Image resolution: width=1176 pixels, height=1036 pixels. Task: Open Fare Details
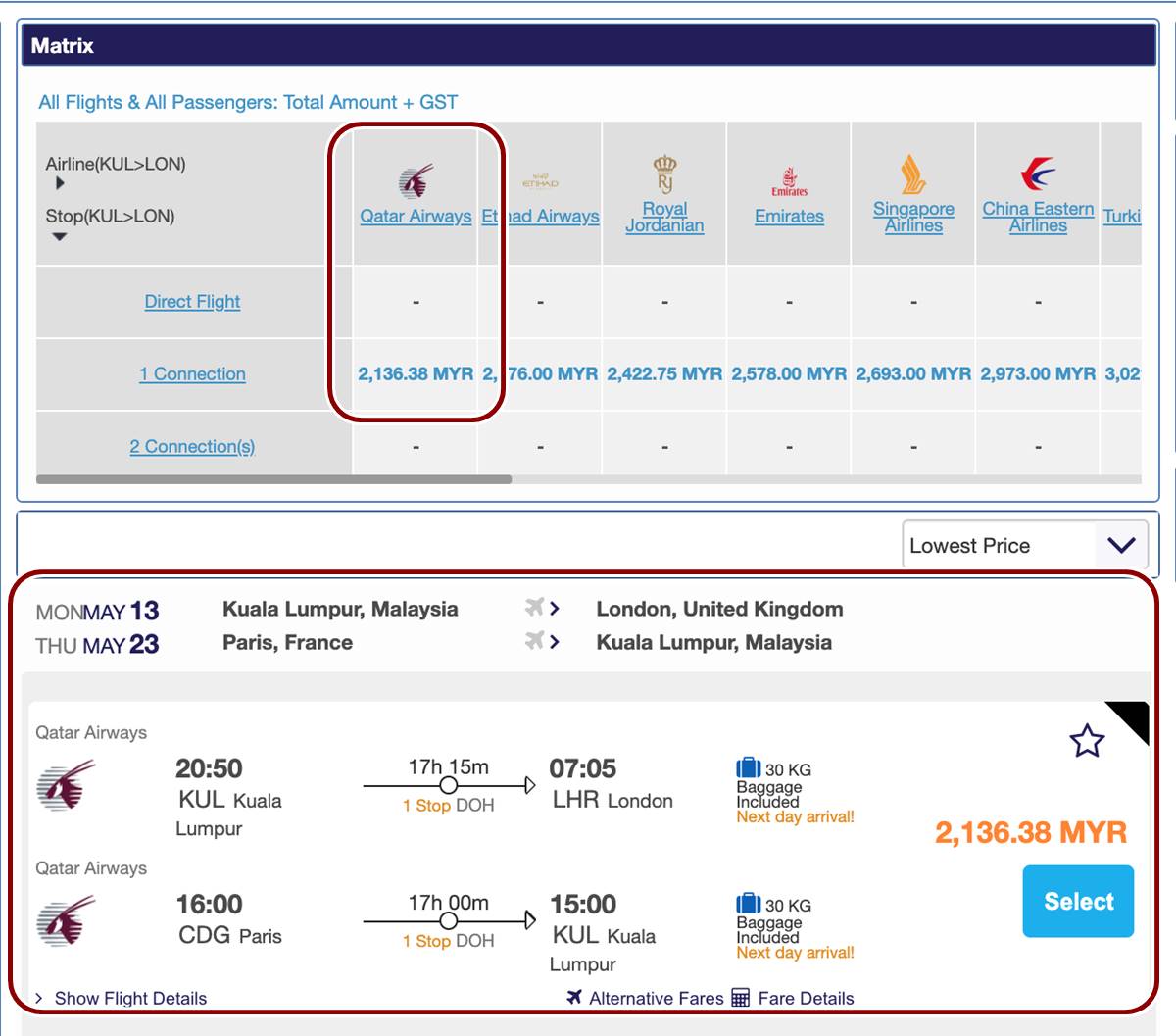(x=806, y=998)
